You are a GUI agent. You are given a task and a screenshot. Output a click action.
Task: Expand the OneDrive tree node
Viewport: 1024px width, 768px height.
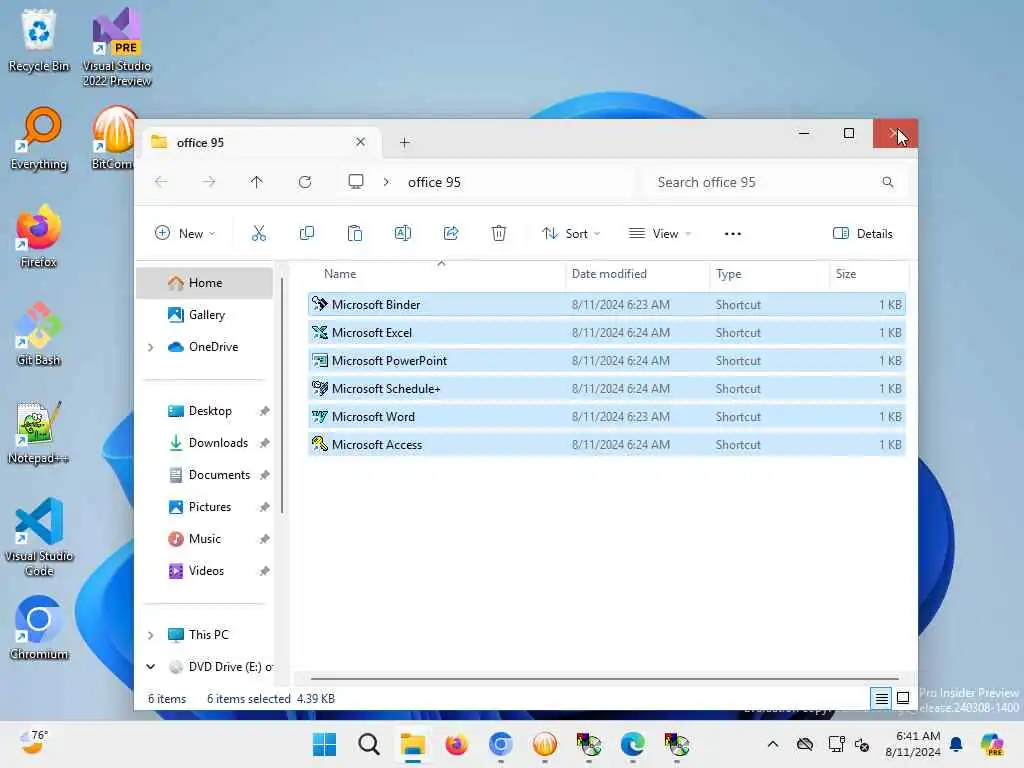150,347
